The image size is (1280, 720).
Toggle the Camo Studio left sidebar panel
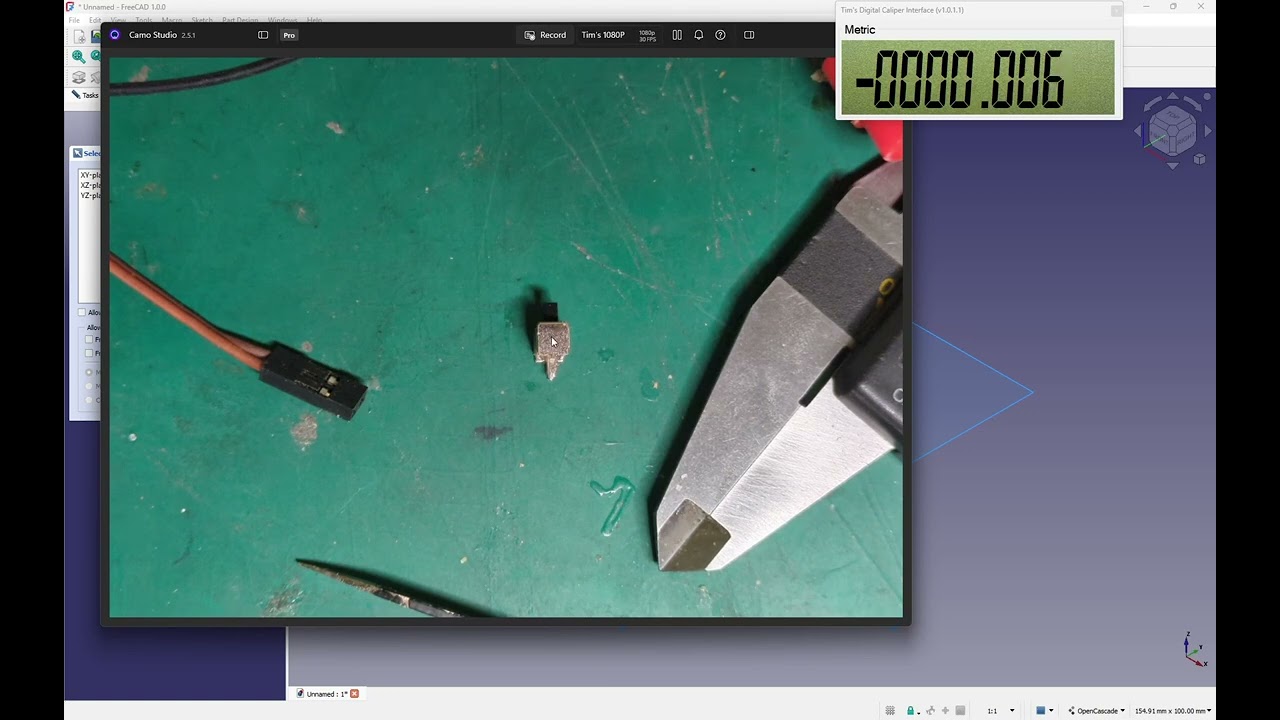263,35
